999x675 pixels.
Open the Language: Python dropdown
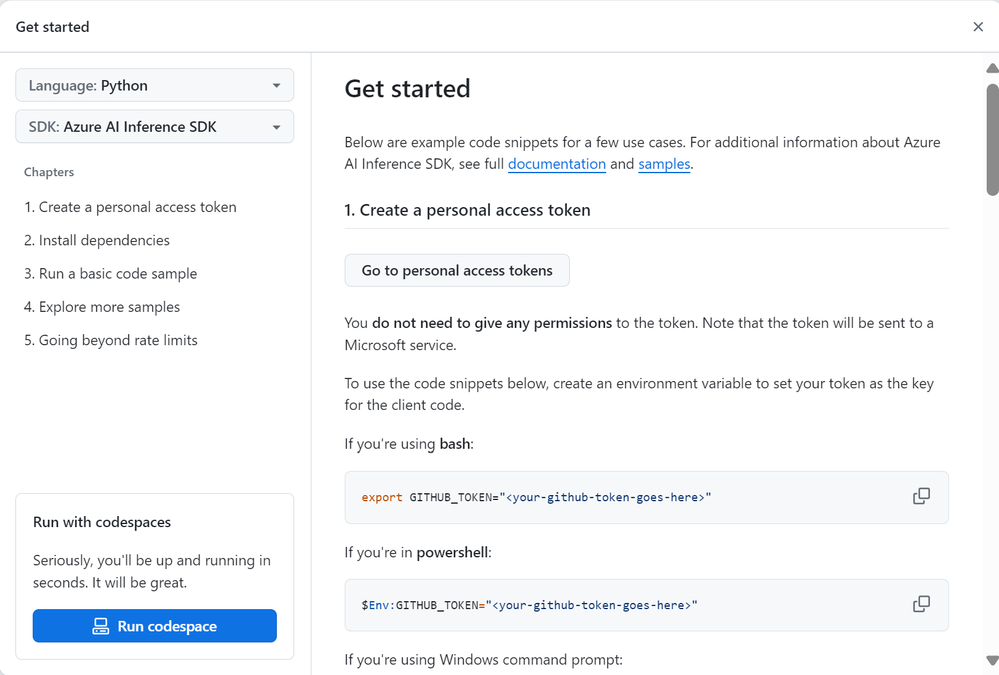pyautogui.click(x=155, y=85)
